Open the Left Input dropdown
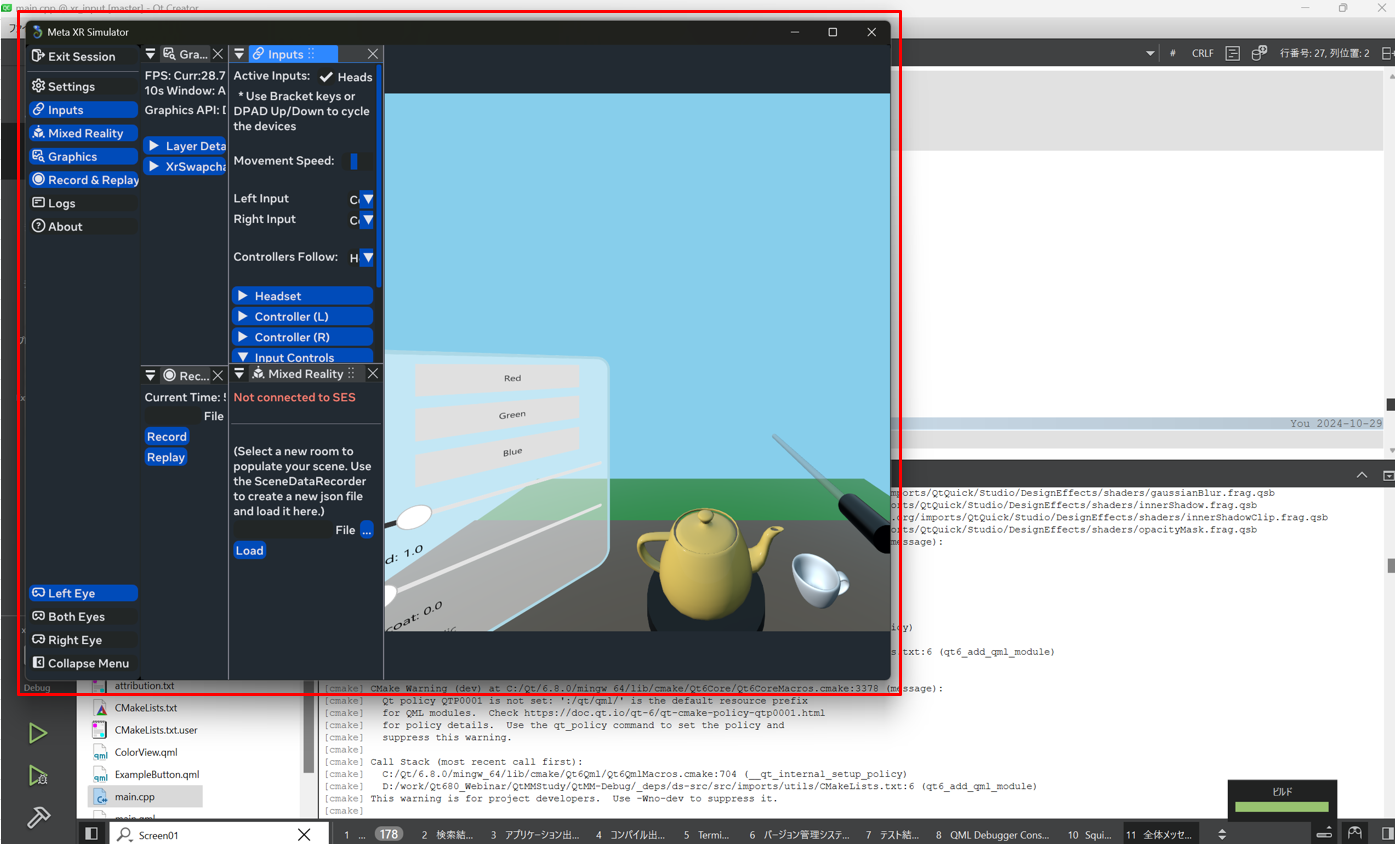The image size is (1395, 844). [x=367, y=199]
